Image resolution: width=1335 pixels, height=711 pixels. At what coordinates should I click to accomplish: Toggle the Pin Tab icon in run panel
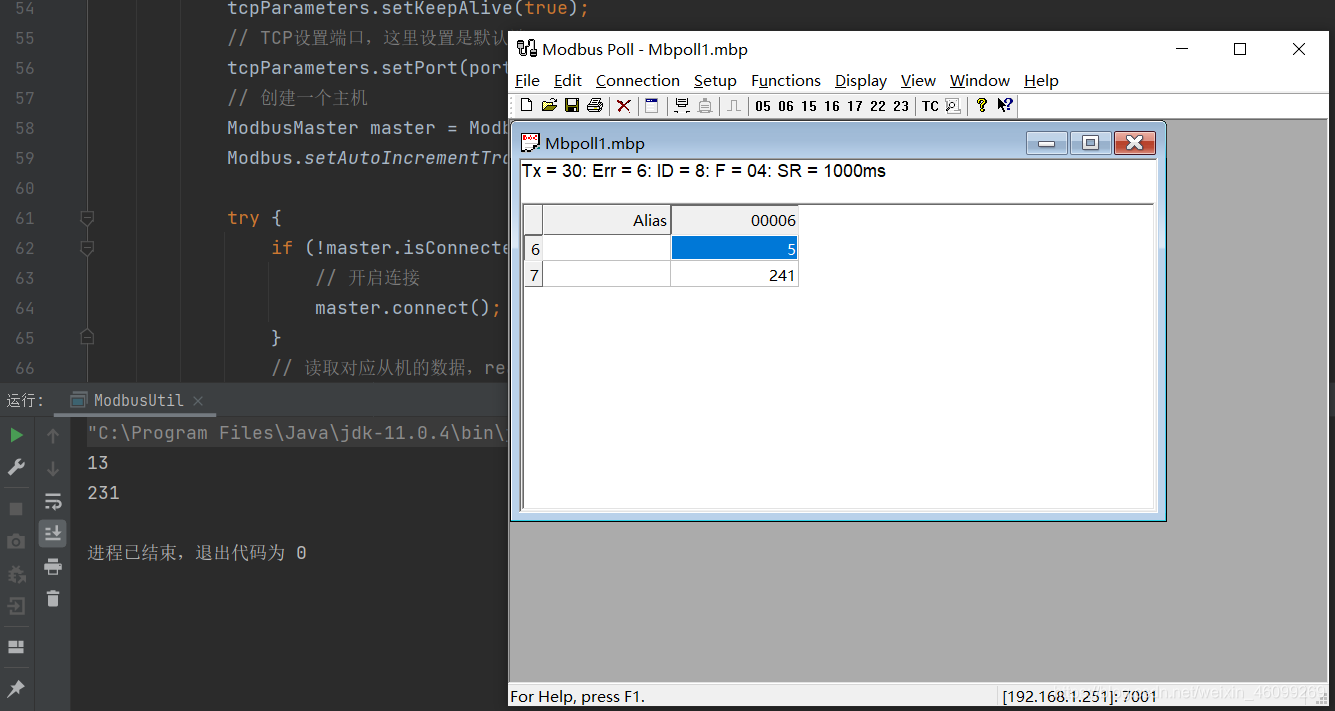(16, 689)
